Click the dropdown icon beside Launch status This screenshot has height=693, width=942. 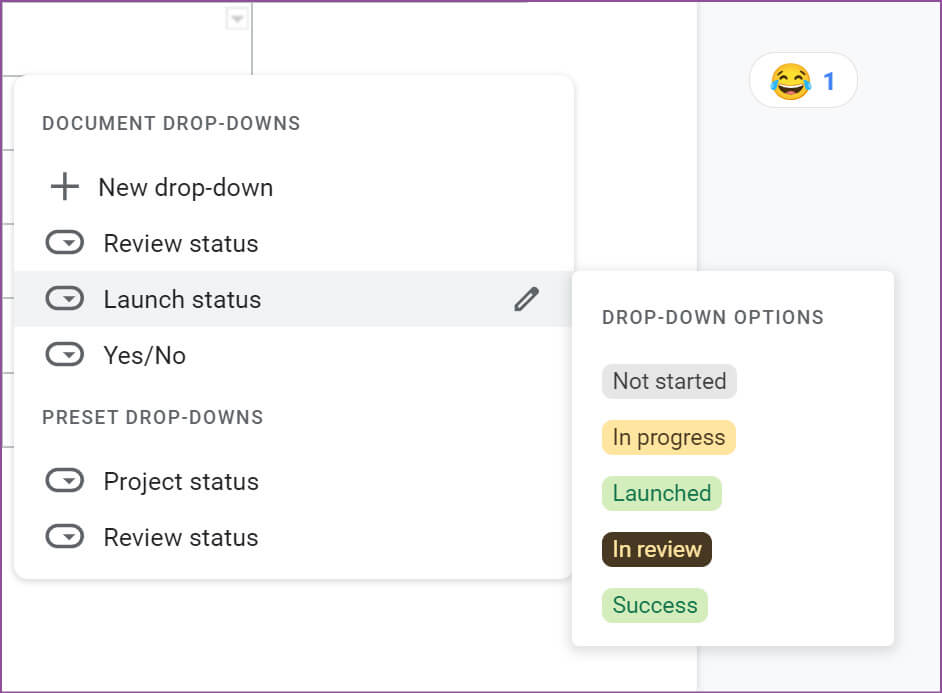pos(65,299)
